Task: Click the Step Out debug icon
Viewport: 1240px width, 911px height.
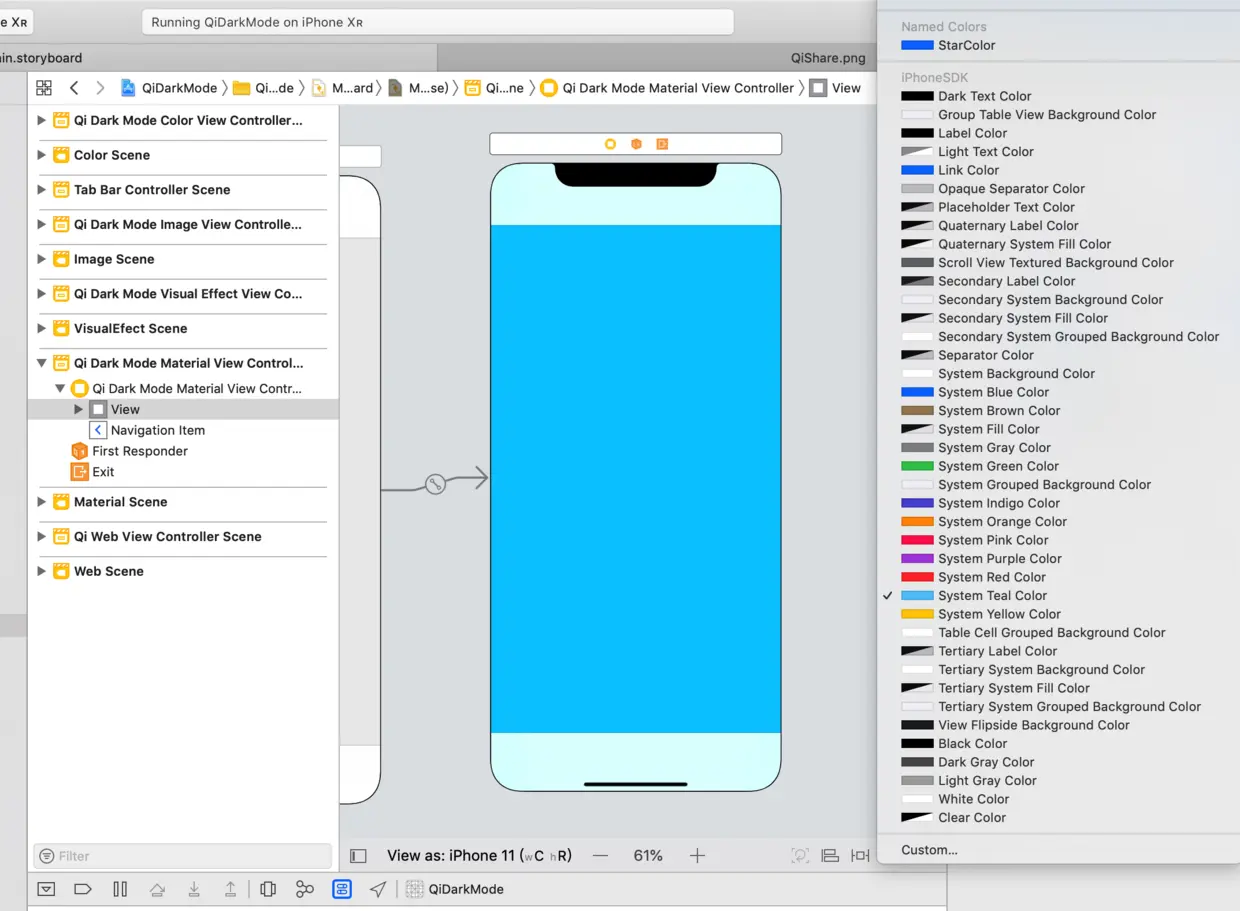Action: [231, 889]
